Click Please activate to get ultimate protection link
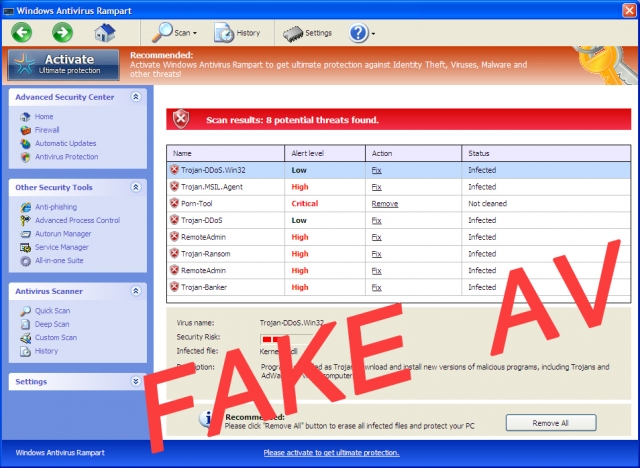 click(331, 452)
